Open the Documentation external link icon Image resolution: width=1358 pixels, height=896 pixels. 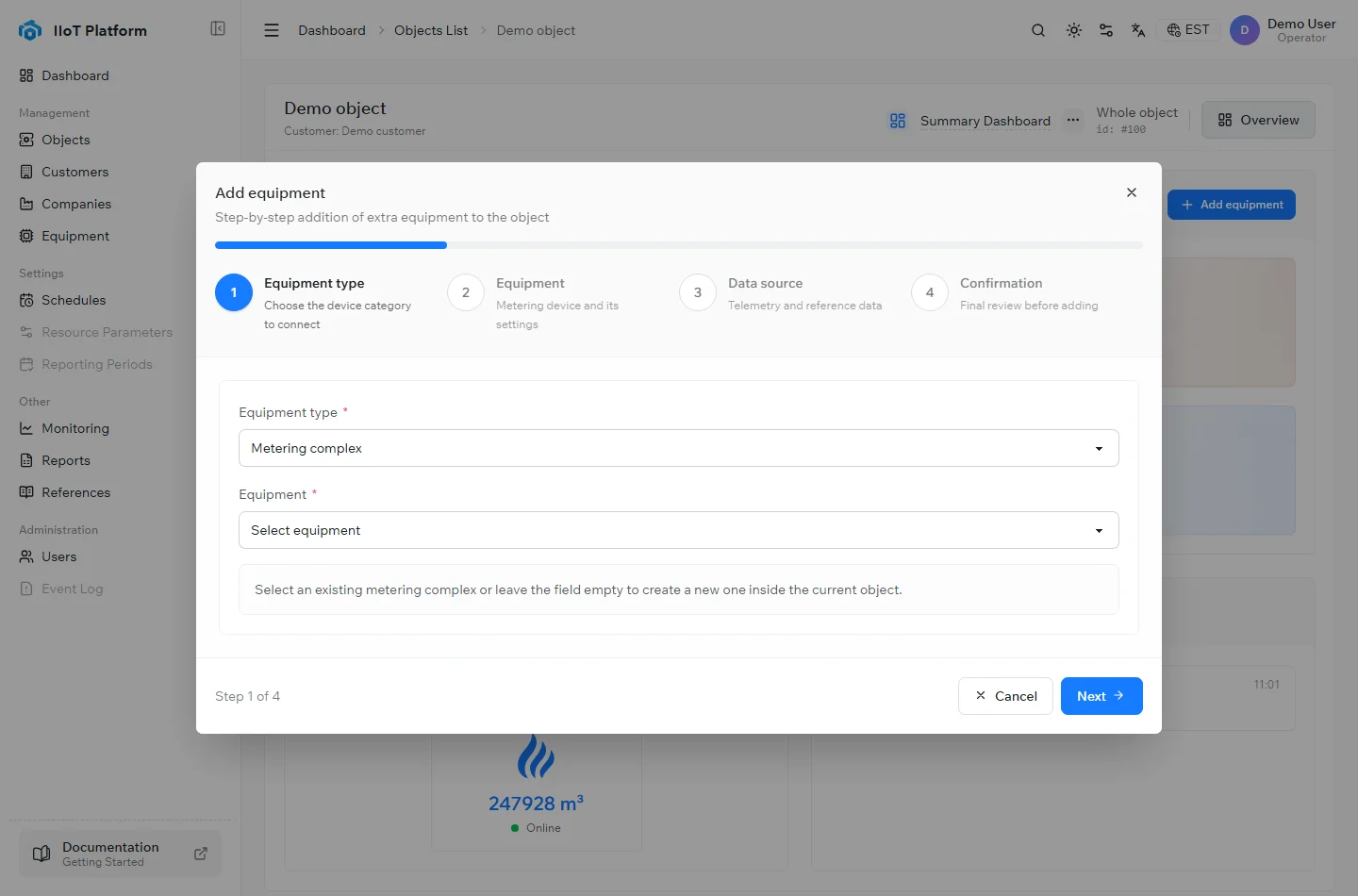tap(201, 854)
